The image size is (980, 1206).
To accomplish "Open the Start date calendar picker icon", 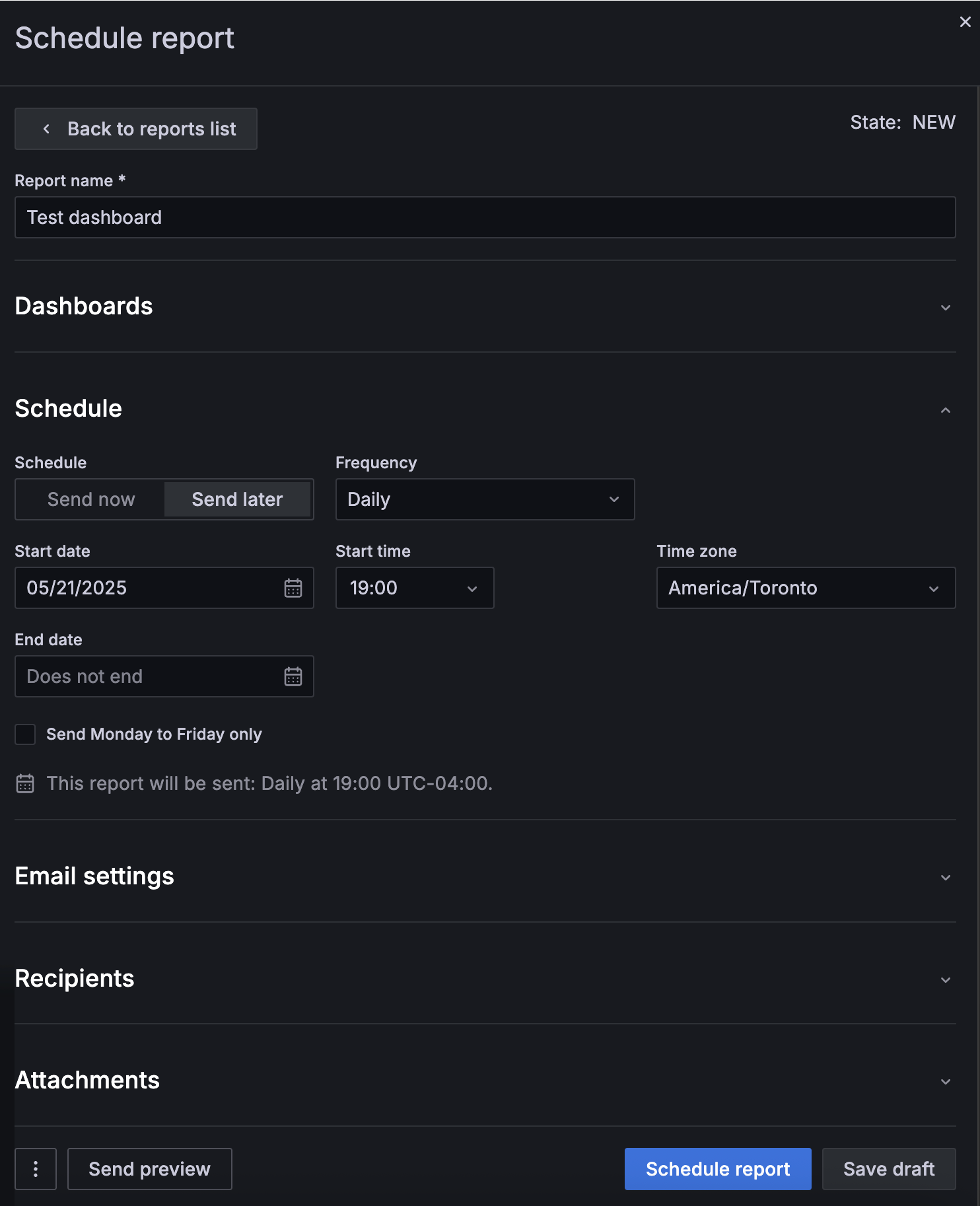I will click(x=293, y=588).
